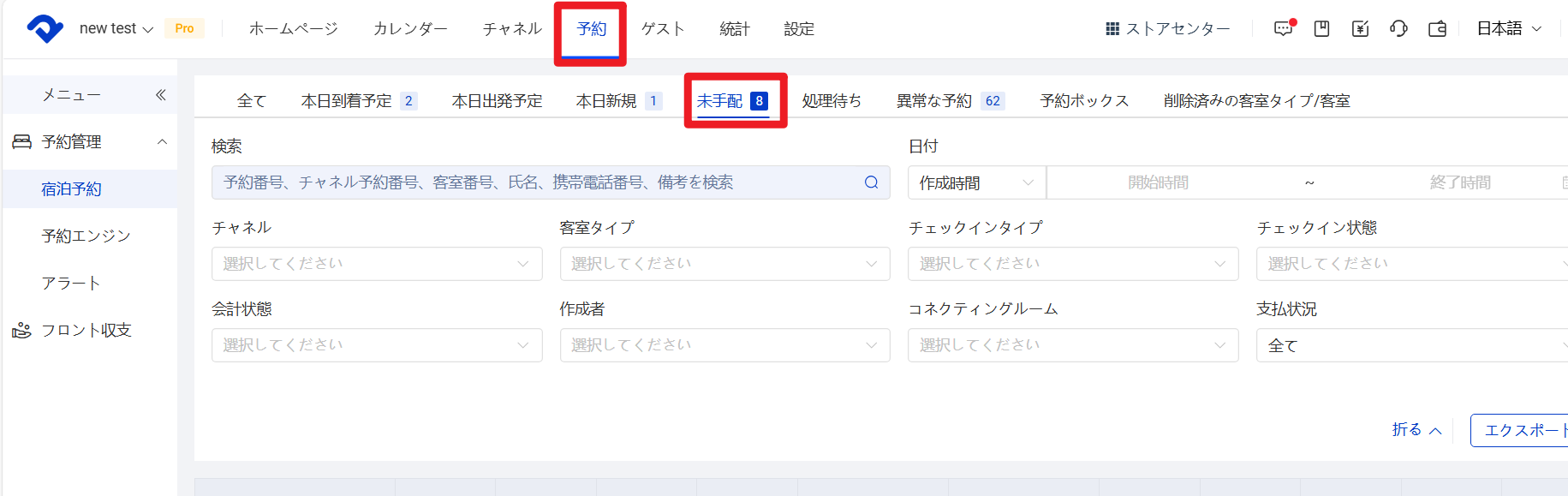
Task: Switch to the 本日到着予定 tab
Action: [347, 101]
